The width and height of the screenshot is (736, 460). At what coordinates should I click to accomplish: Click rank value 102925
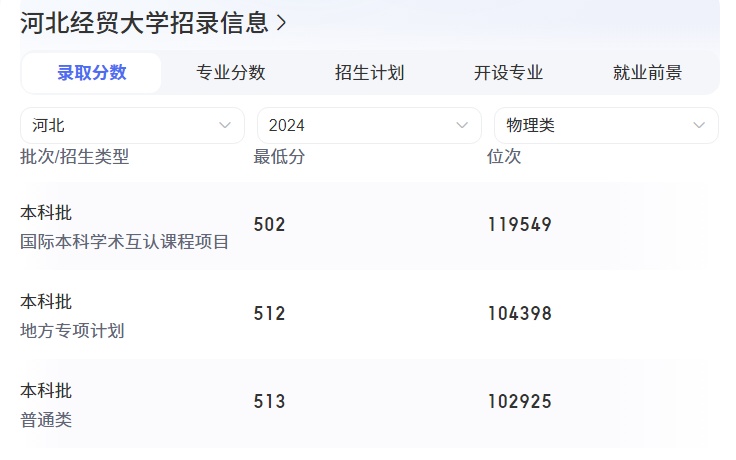[x=520, y=402]
